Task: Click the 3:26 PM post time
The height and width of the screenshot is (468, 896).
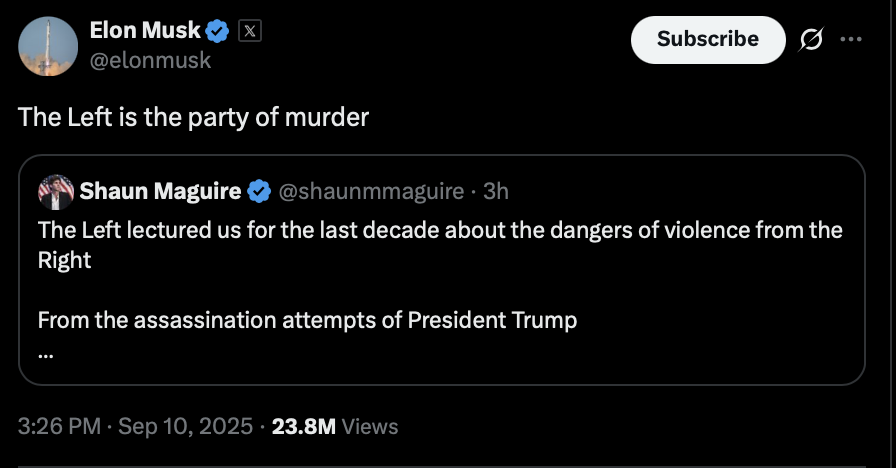Action: (59, 426)
